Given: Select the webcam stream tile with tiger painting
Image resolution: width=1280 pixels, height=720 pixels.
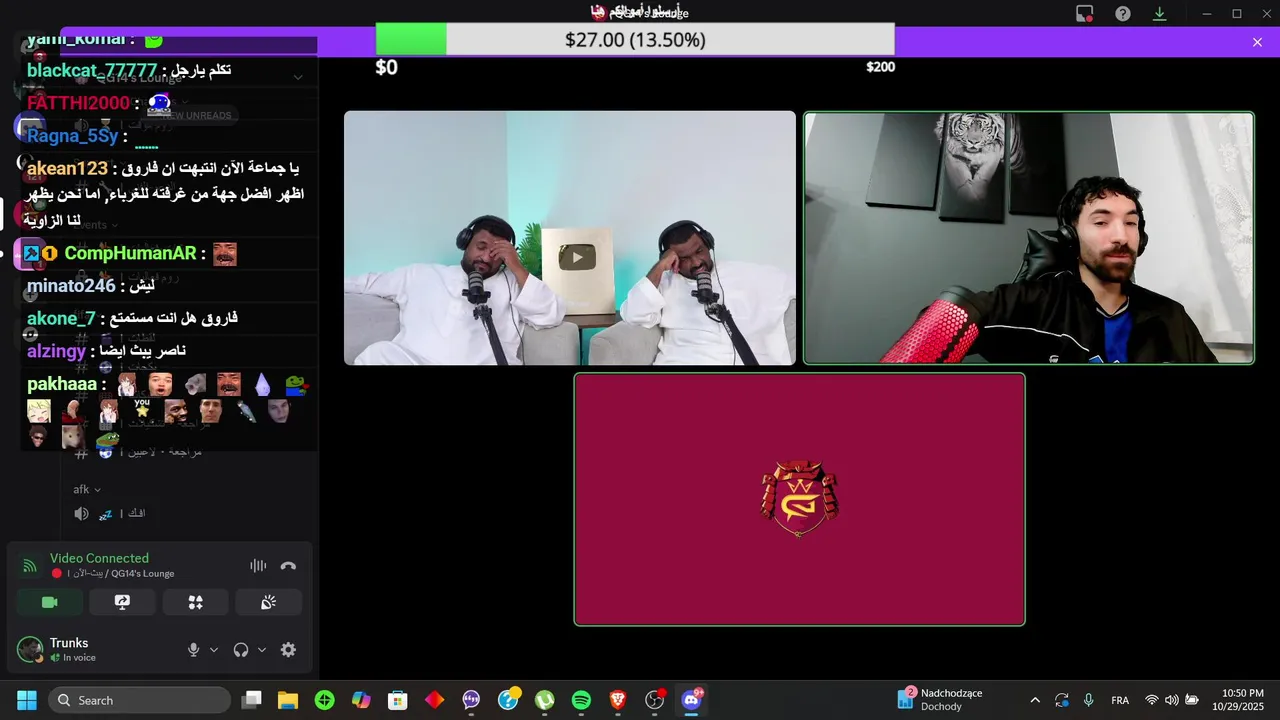Looking at the screenshot, I should click(x=1029, y=238).
